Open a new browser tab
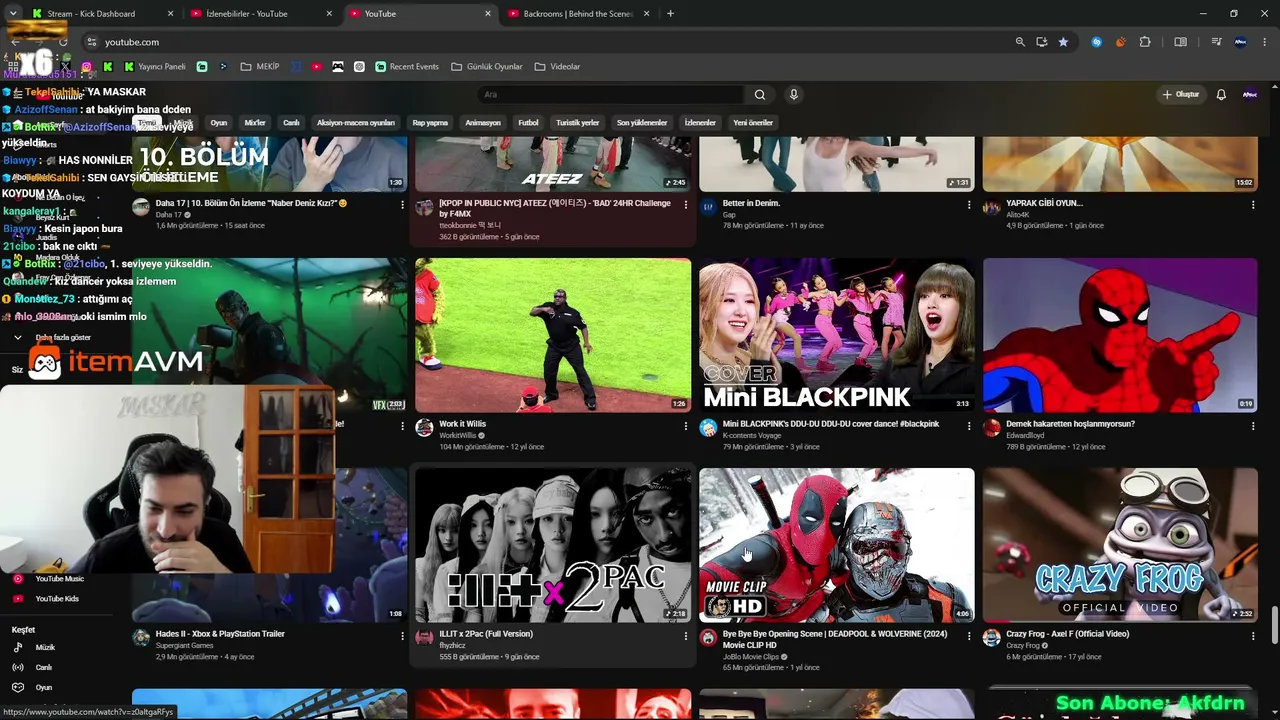 coord(670,14)
